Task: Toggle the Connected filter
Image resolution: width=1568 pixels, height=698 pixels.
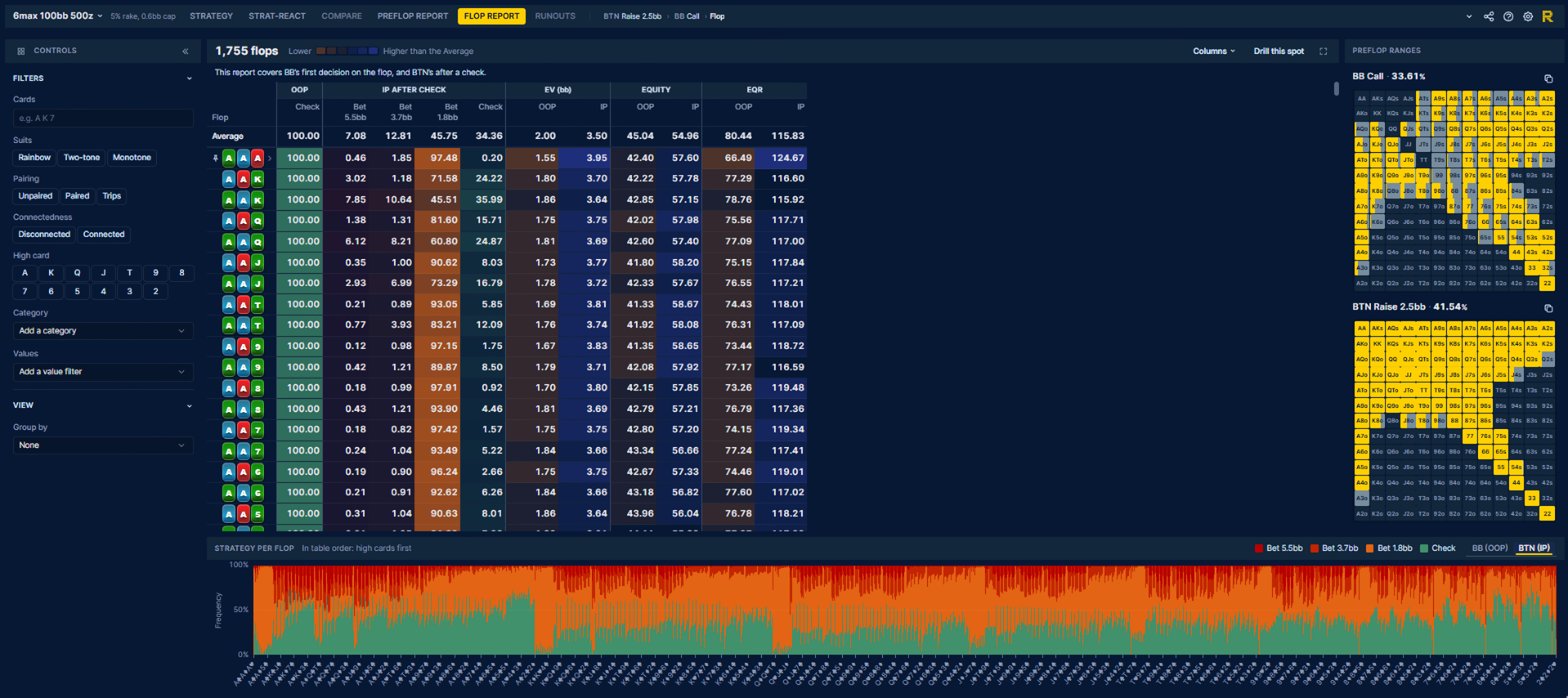Action: click(x=104, y=235)
